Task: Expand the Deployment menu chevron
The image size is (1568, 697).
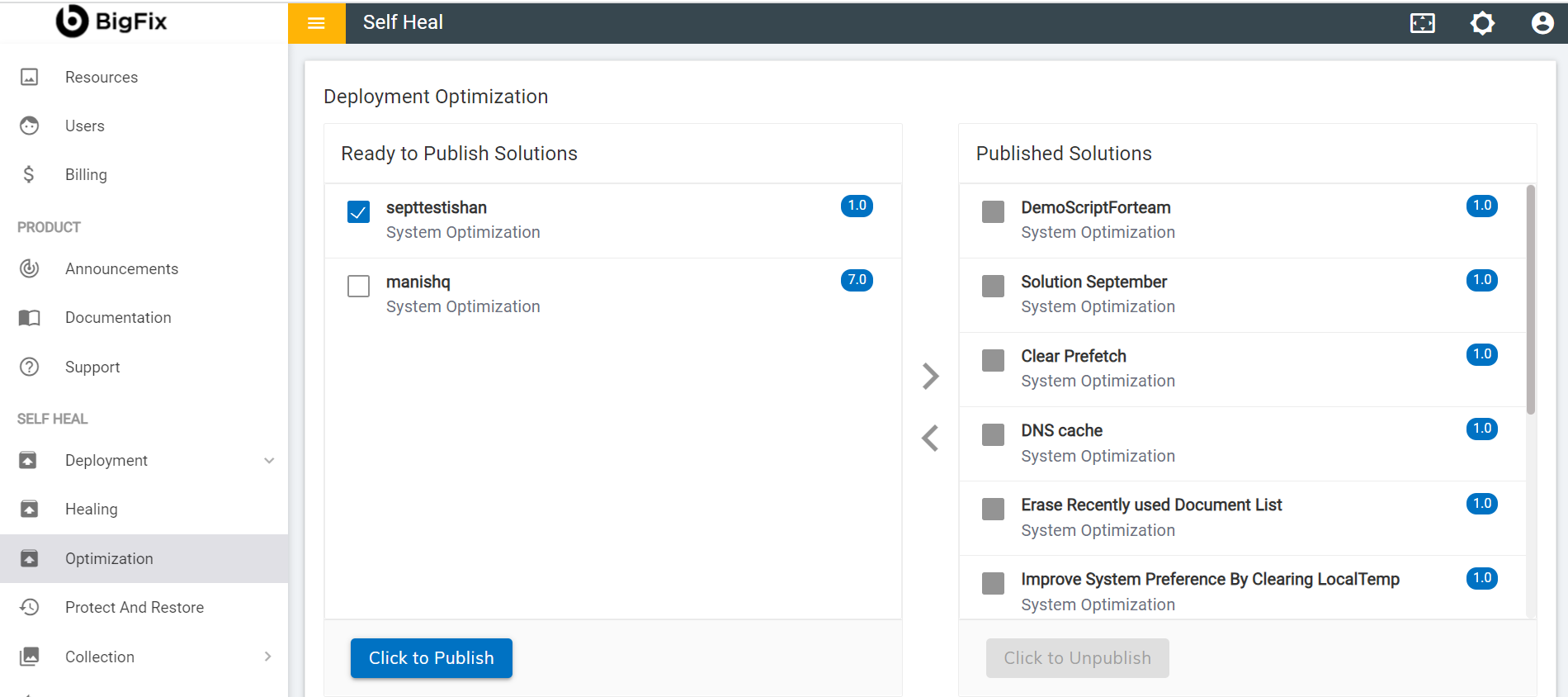Action: 269,461
